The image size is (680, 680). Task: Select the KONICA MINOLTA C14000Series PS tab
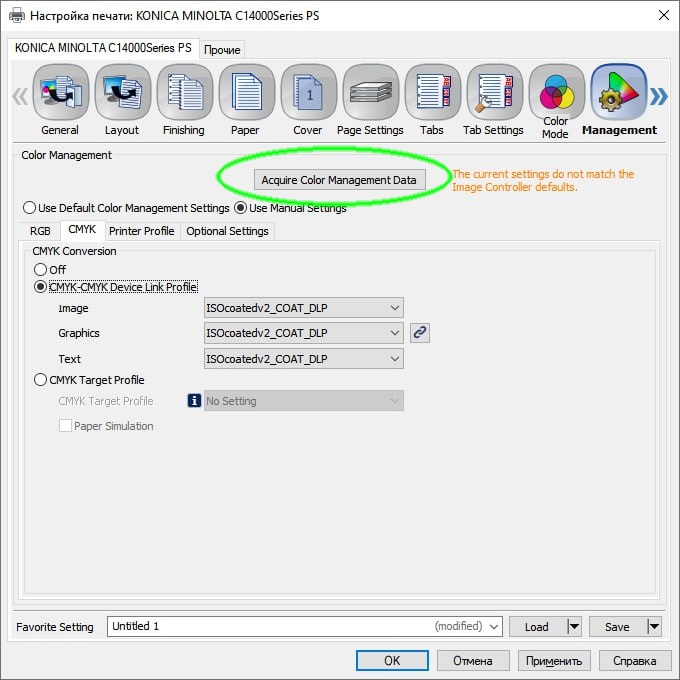point(103,48)
